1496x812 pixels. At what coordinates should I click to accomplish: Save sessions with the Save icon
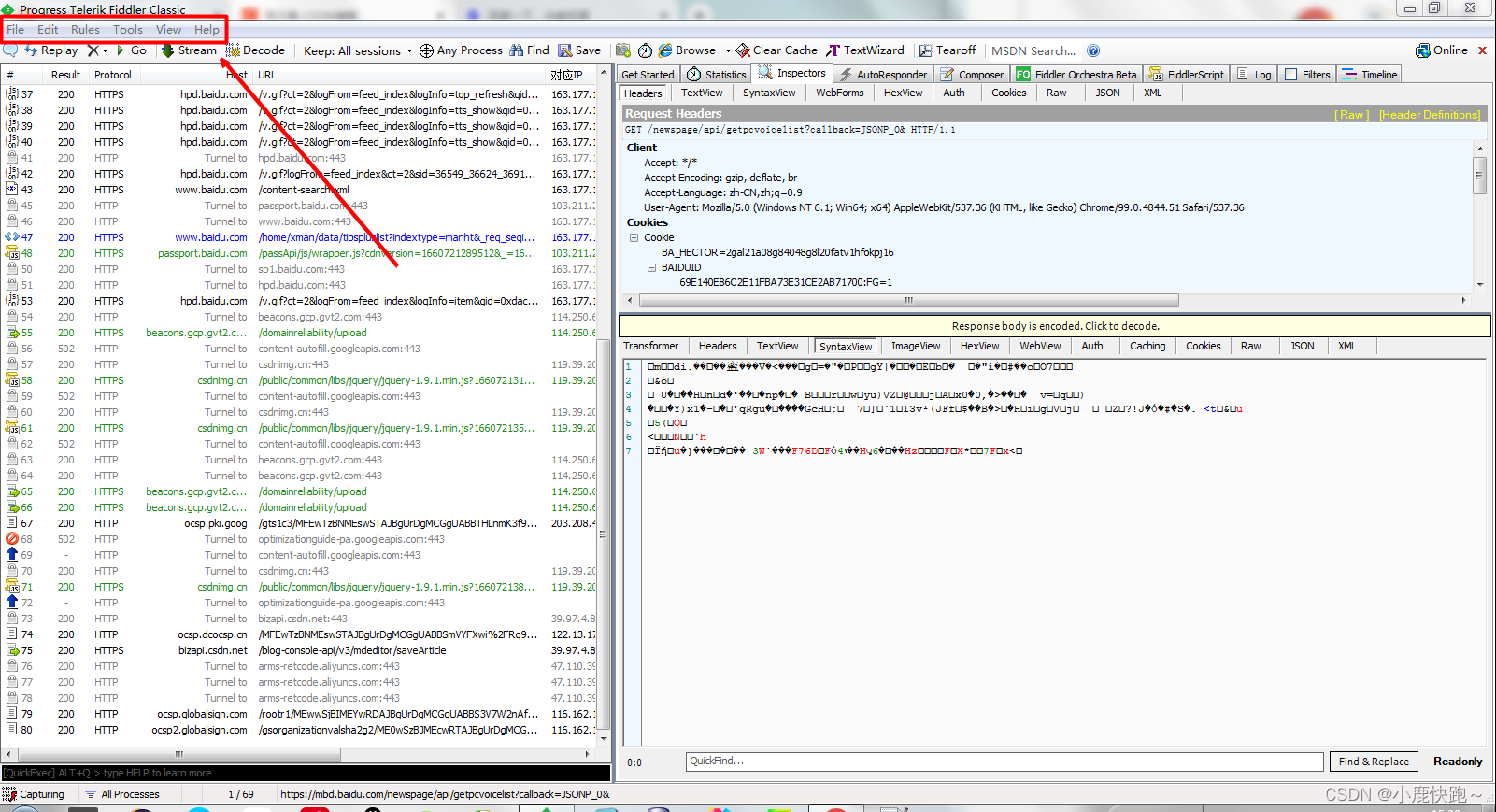click(579, 50)
